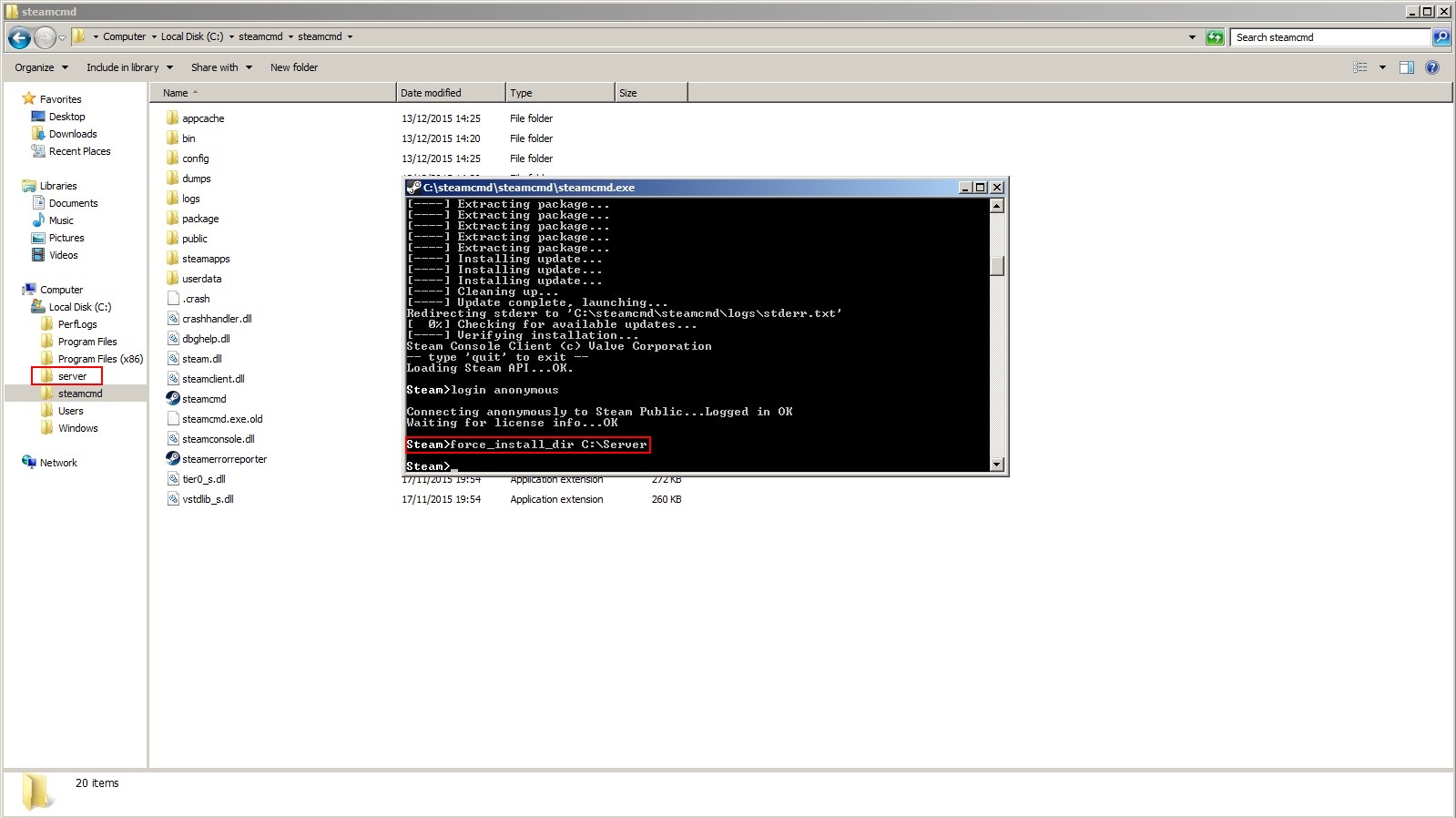The height and width of the screenshot is (818, 1456).
Task: Open the PerfLogs folder in tree
Action: pyautogui.click(x=77, y=324)
